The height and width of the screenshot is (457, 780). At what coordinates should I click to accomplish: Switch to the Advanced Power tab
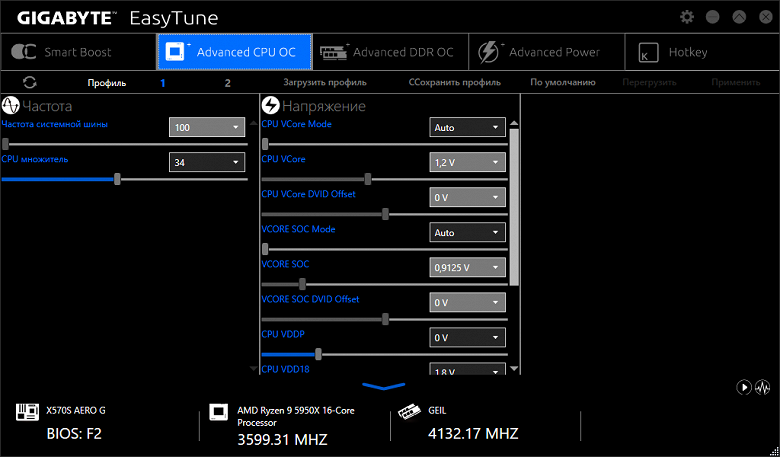pyautogui.click(x=547, y=52)
